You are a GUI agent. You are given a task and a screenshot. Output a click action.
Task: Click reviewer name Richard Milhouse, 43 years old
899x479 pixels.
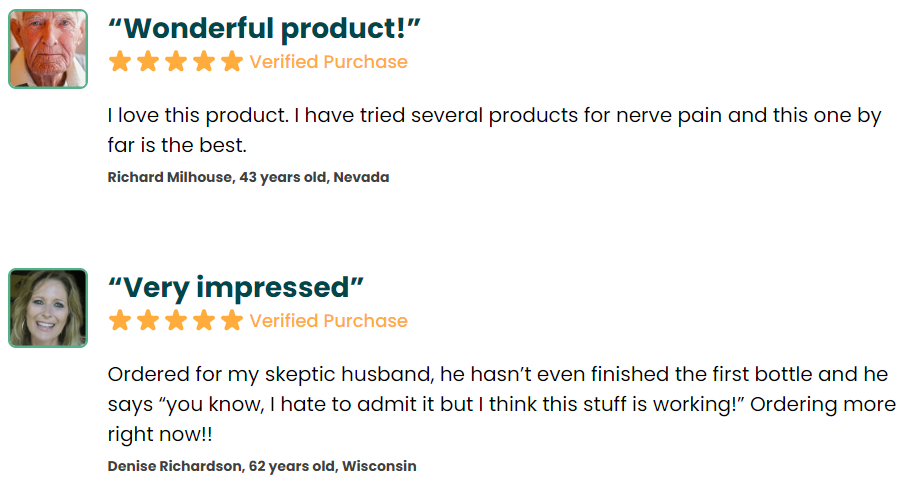(248, 177)
